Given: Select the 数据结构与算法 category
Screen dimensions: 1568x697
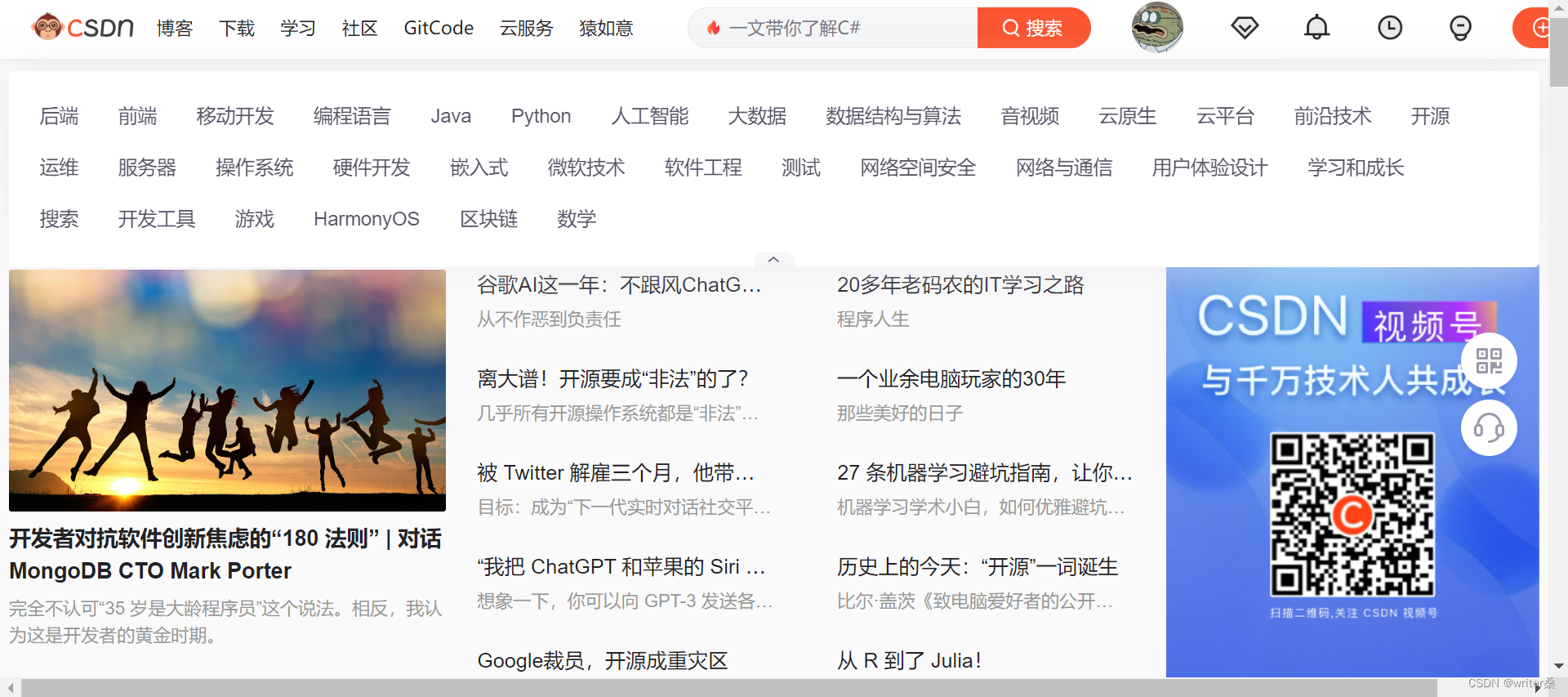Looking at the screenshot, I should [893, 116].
